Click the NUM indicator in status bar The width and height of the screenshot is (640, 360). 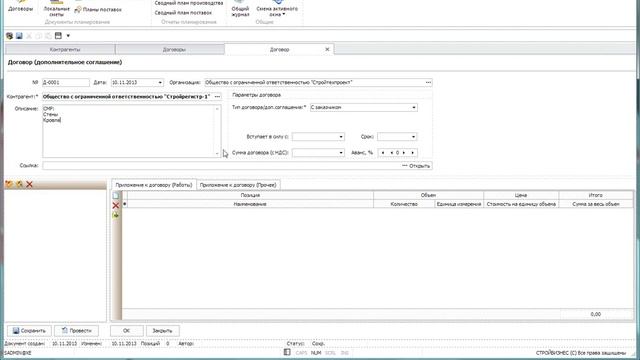(316, 353)
